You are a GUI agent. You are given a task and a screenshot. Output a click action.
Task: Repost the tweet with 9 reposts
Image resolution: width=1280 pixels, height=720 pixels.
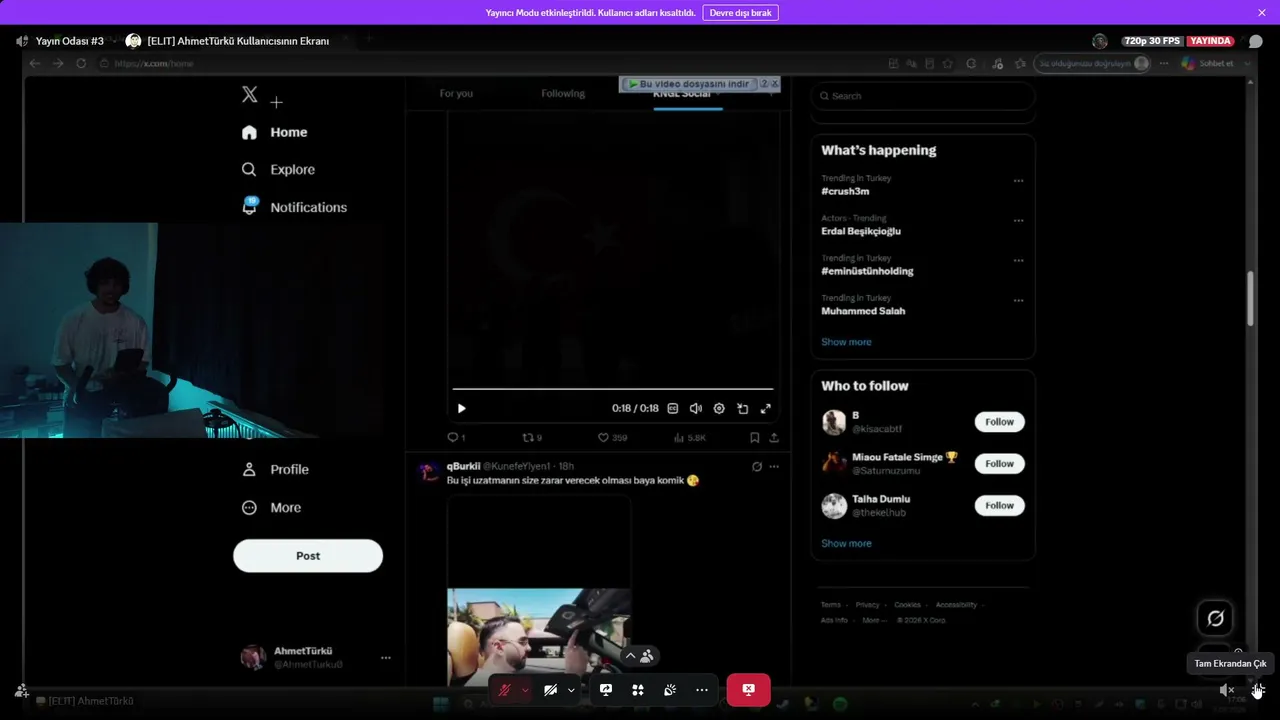[x=532, y=438]
